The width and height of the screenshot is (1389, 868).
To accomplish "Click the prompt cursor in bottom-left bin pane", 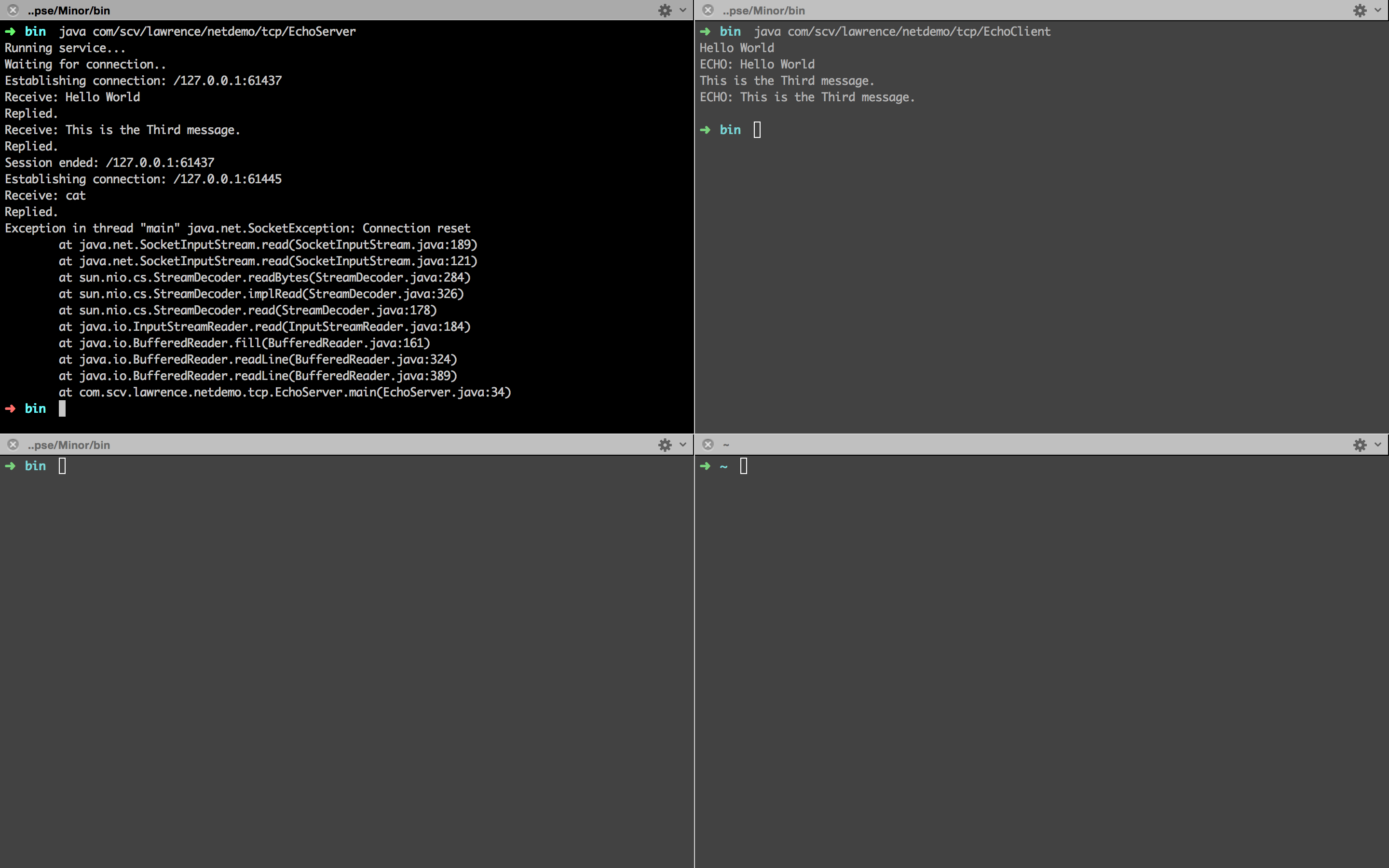I will coord(62,465).
